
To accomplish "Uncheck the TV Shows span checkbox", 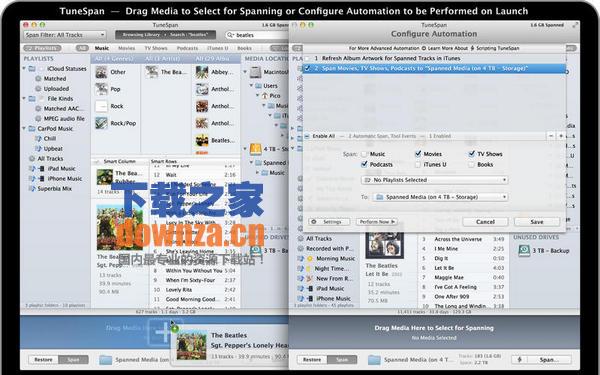I will tap(472, 154).
